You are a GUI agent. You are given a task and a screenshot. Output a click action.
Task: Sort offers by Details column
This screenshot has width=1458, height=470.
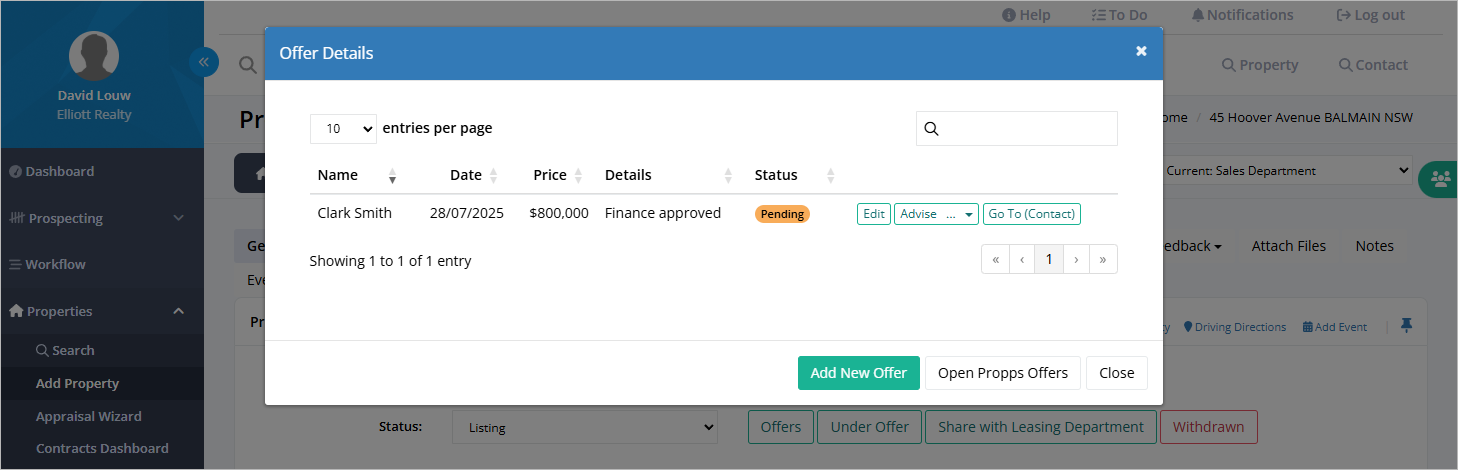click(x=669, y=175)
